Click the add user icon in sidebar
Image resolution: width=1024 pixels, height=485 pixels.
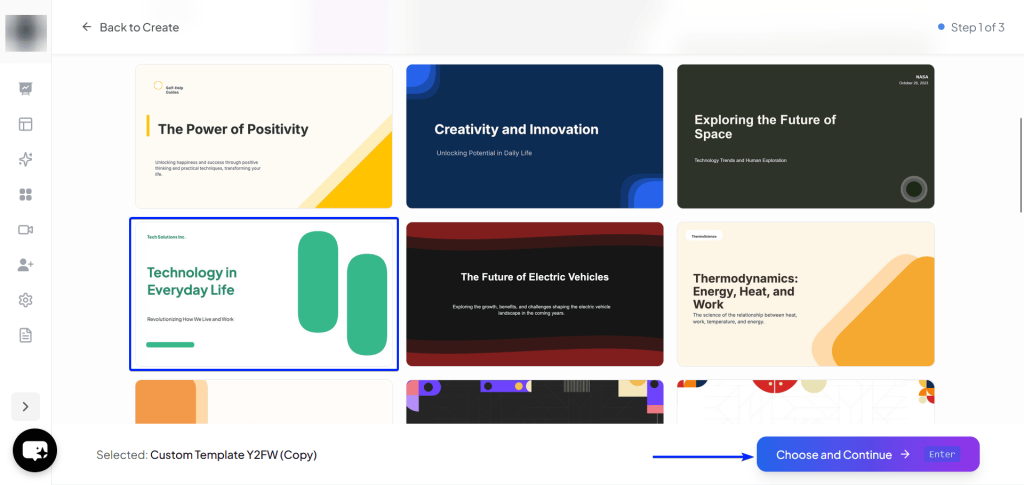click(26, 265)
